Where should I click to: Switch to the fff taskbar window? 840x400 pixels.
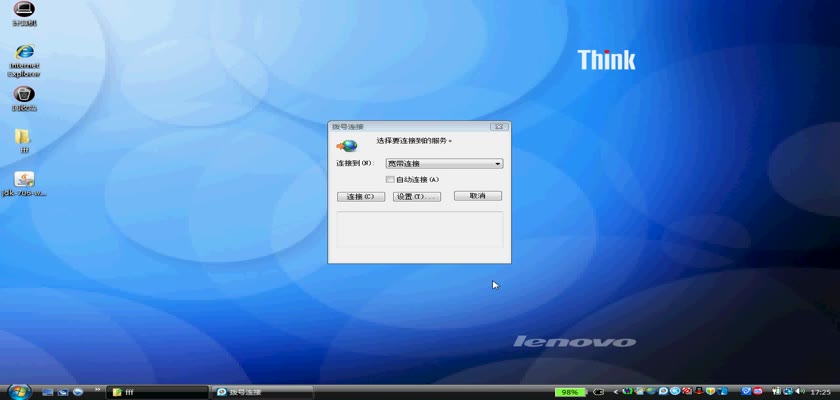click(158, 393)
